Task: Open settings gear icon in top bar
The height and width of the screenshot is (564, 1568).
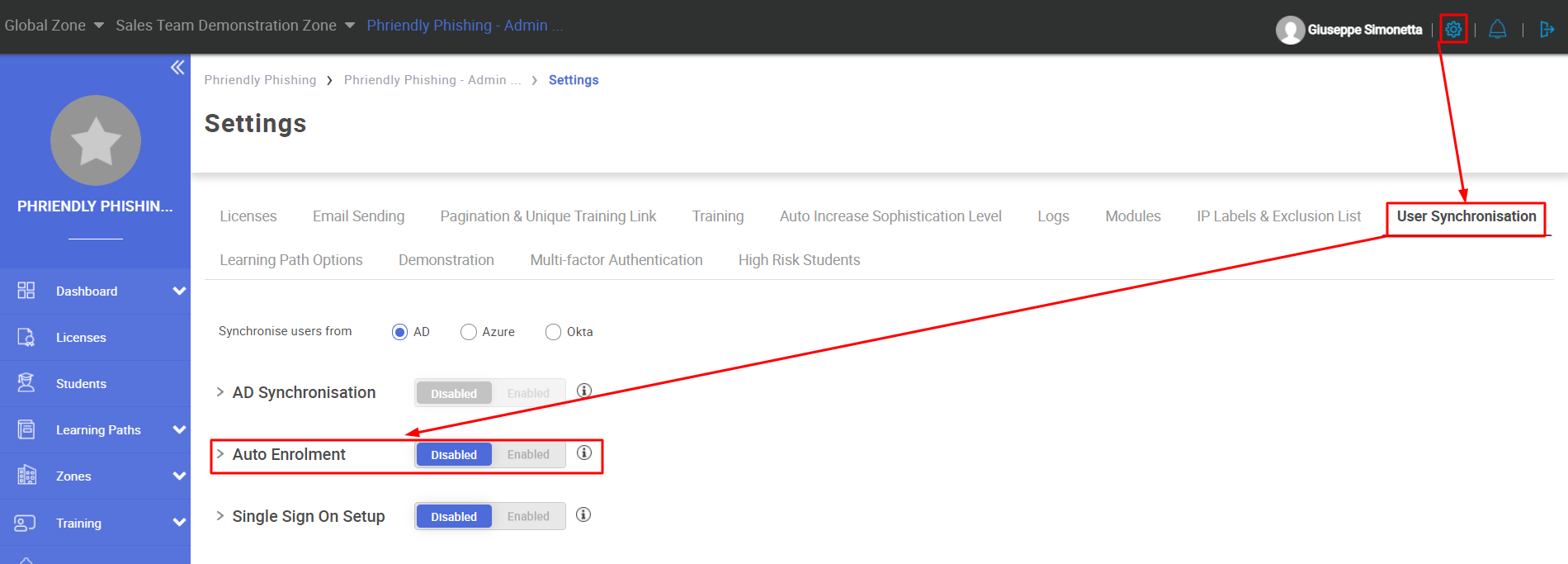Action: 1453,30
